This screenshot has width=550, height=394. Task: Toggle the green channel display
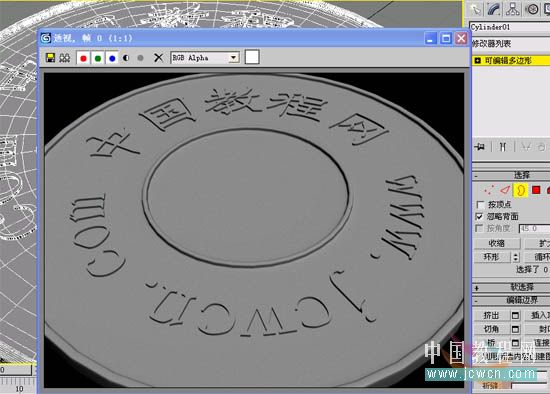click(x=98, y=58)
